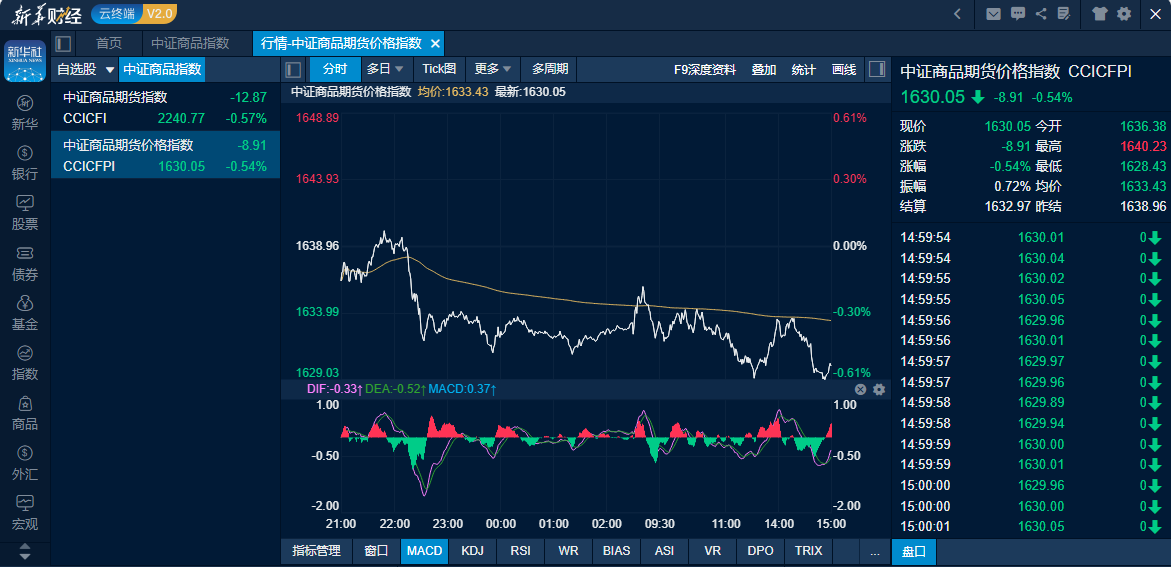
Task: Open the 银行 sidebar section
Action: (25, 163)
